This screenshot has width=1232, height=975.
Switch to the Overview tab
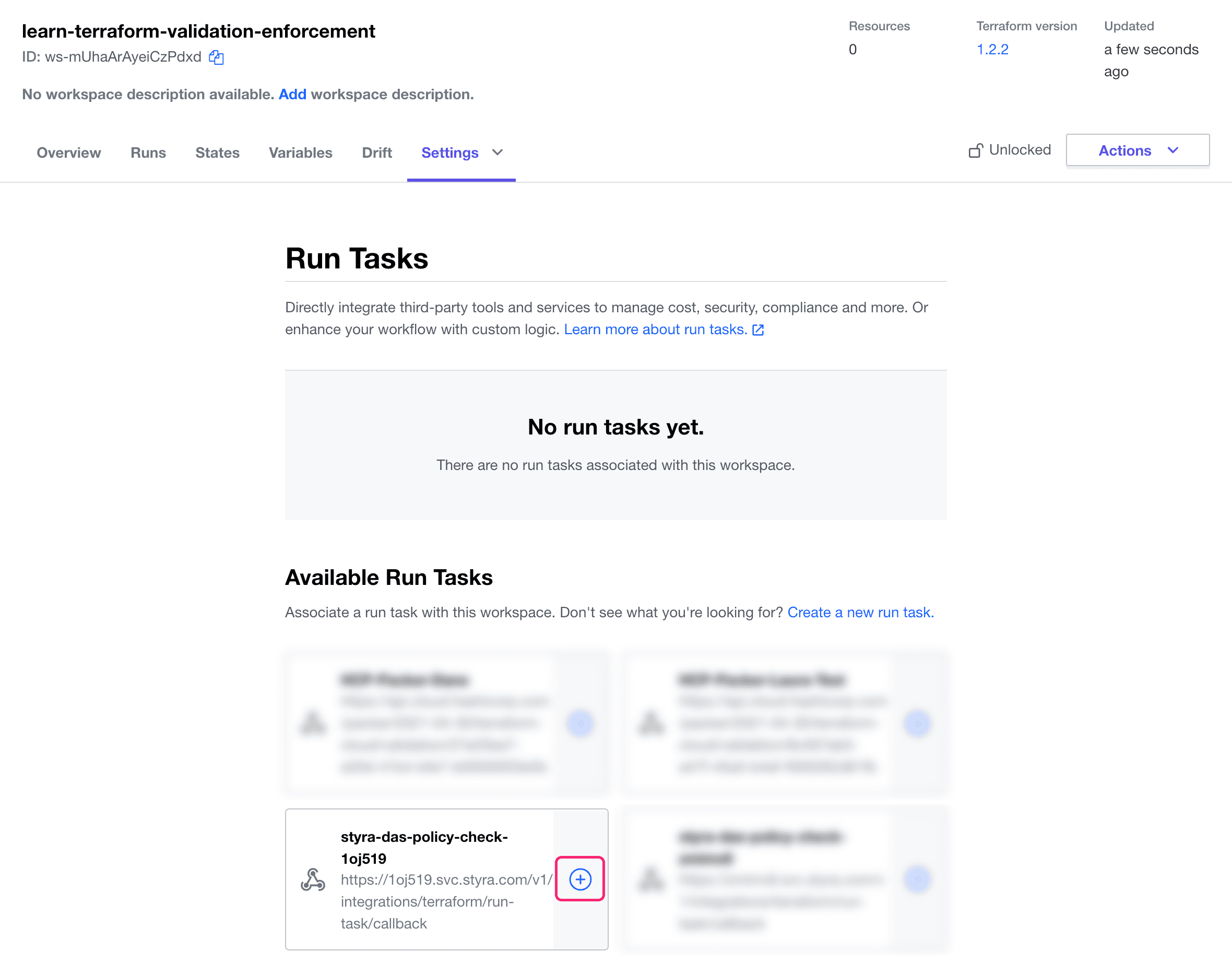coord(69,152)
